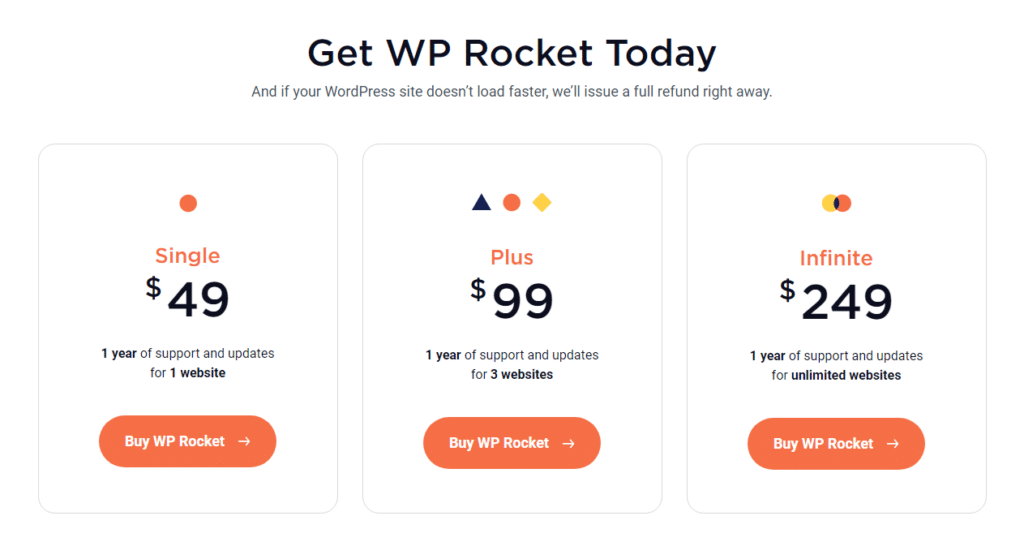Click the unlimited websites description text
This screenshot has width=1024, height=559.
point(836,375)
